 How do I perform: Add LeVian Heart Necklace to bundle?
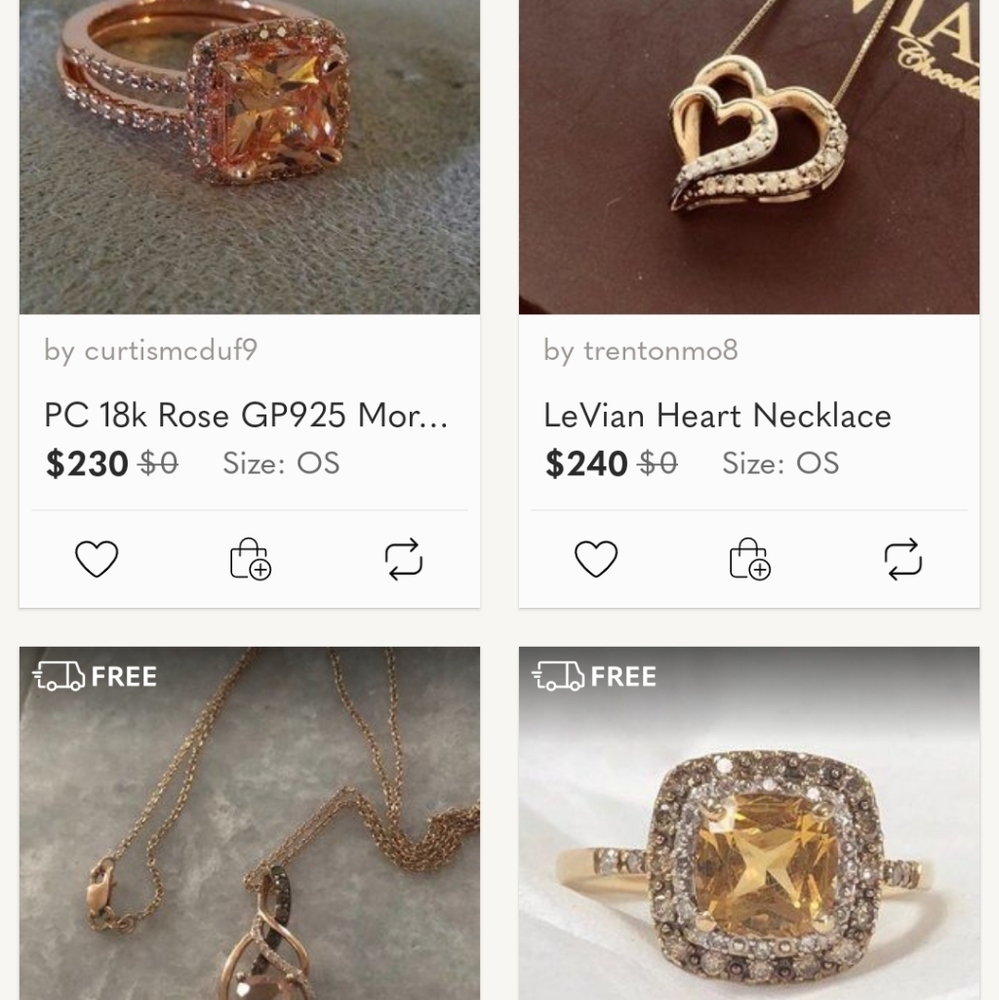750,559
